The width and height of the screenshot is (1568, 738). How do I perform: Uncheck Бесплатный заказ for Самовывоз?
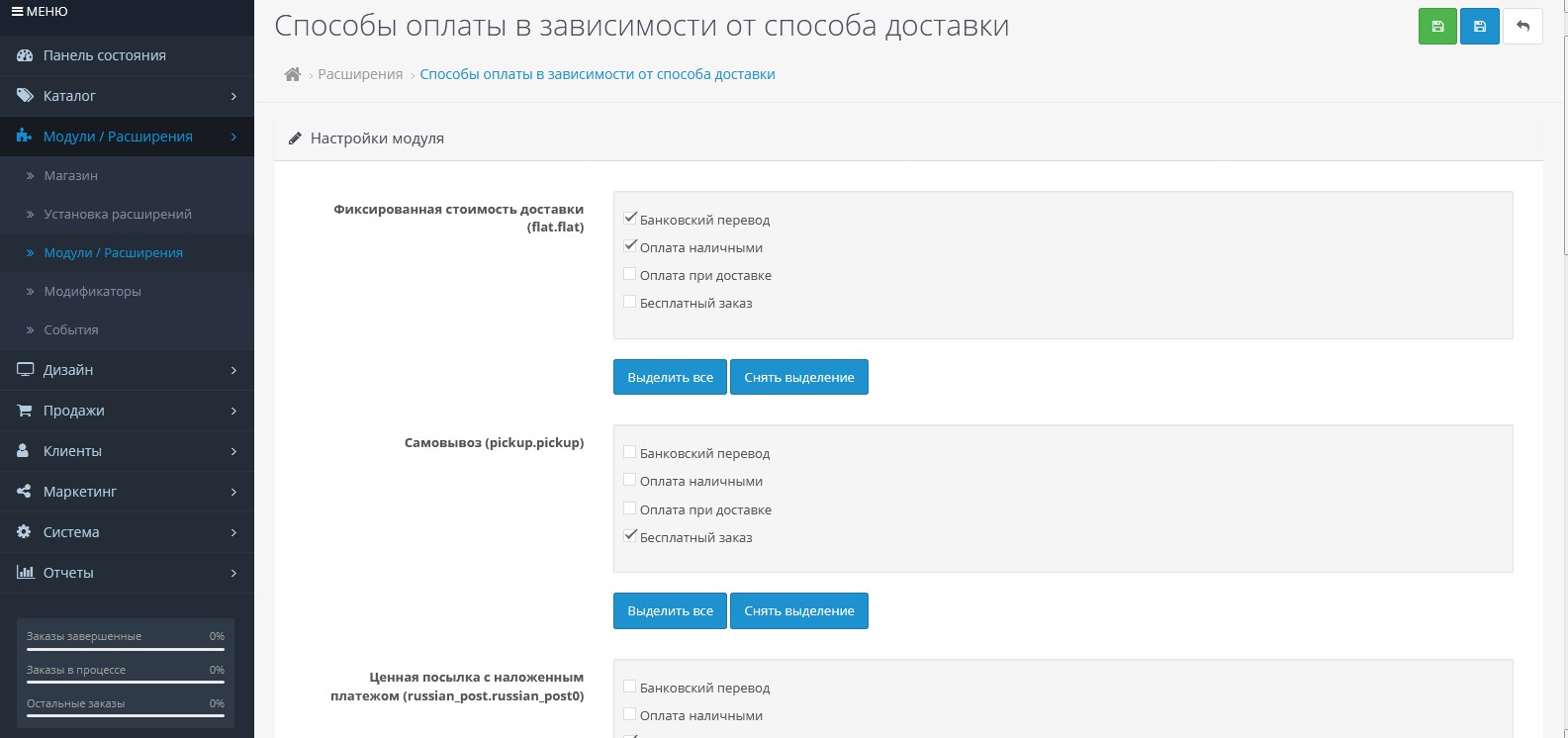[x=629, y=536]
